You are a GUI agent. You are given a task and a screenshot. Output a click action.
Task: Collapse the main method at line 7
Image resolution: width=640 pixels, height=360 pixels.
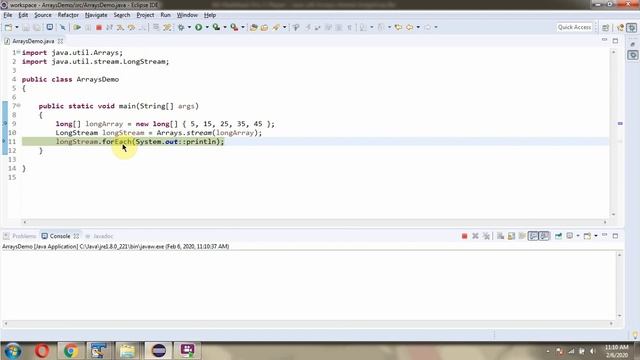[x=18, y=105]
